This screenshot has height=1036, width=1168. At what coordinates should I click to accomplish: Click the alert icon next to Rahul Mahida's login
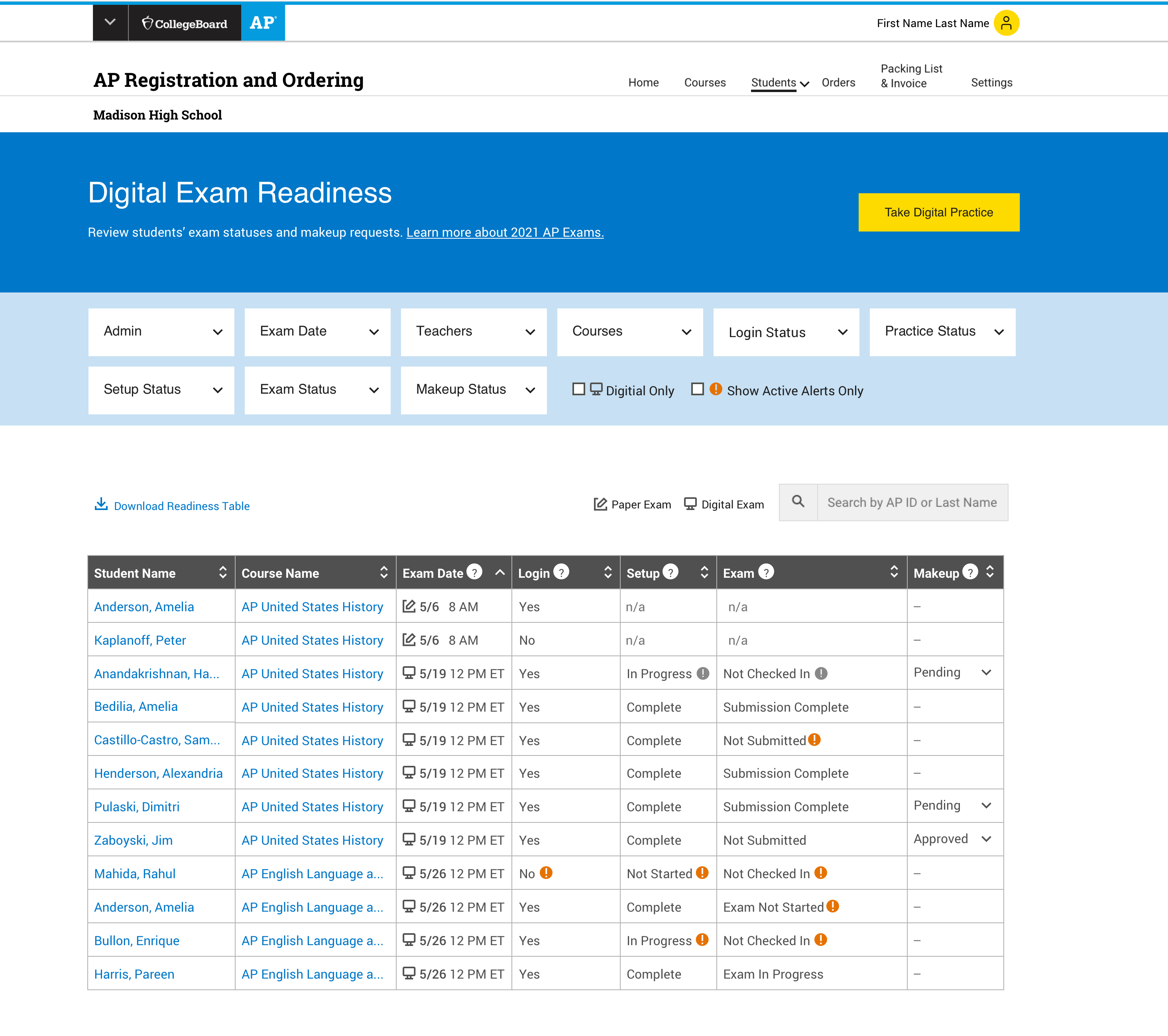coord(546,872)
